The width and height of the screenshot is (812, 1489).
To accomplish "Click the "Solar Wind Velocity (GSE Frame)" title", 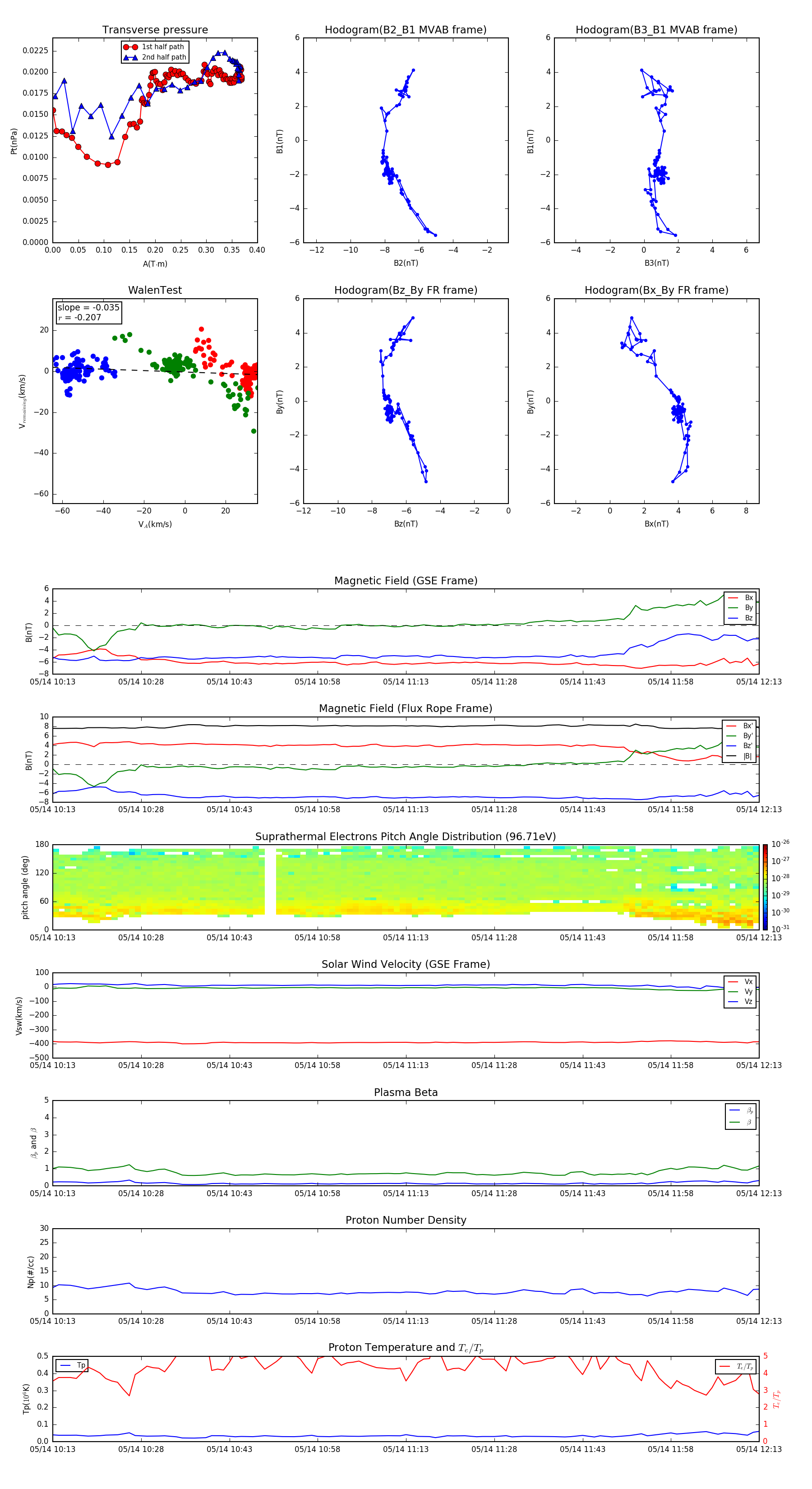I will tap(406, 965).
